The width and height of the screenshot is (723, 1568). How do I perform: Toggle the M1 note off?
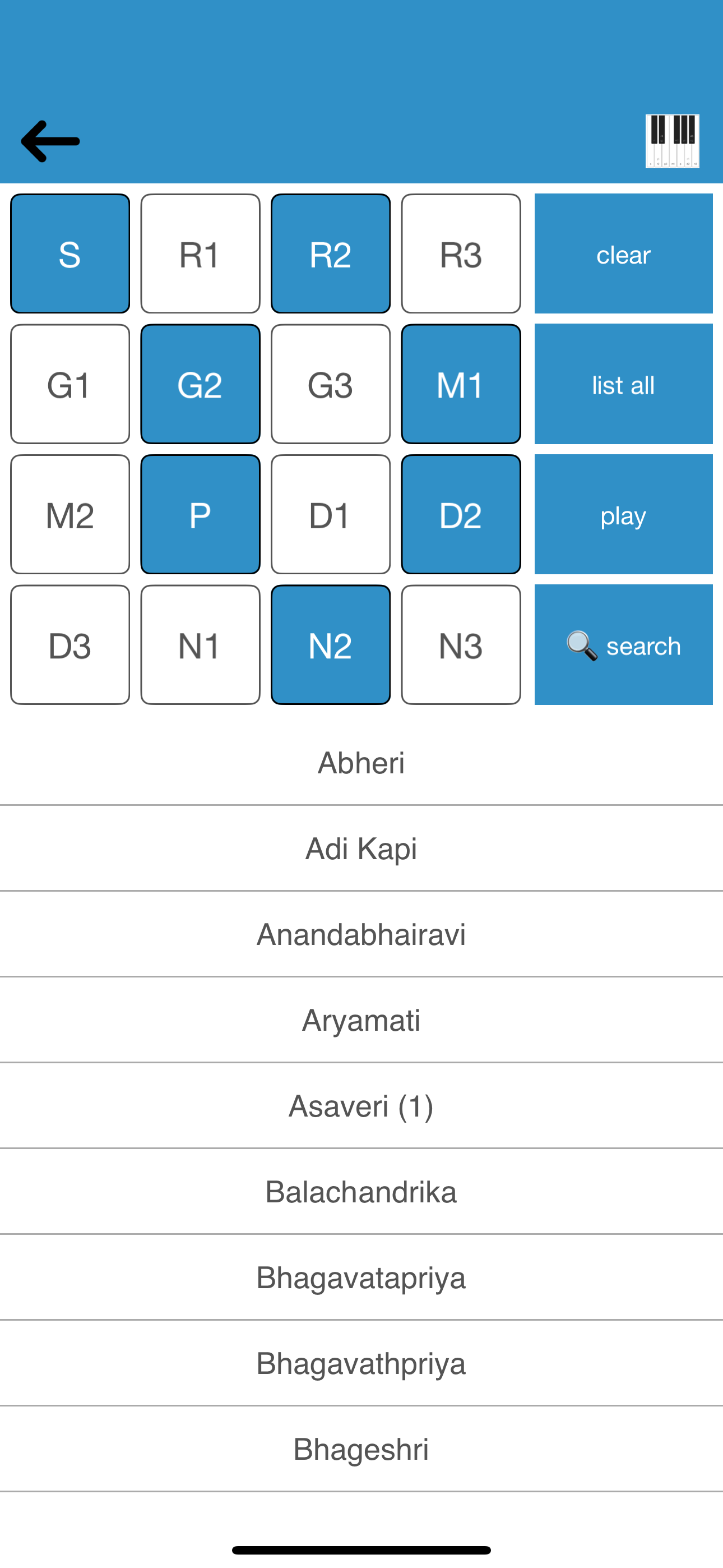click(x=461, y=384)
